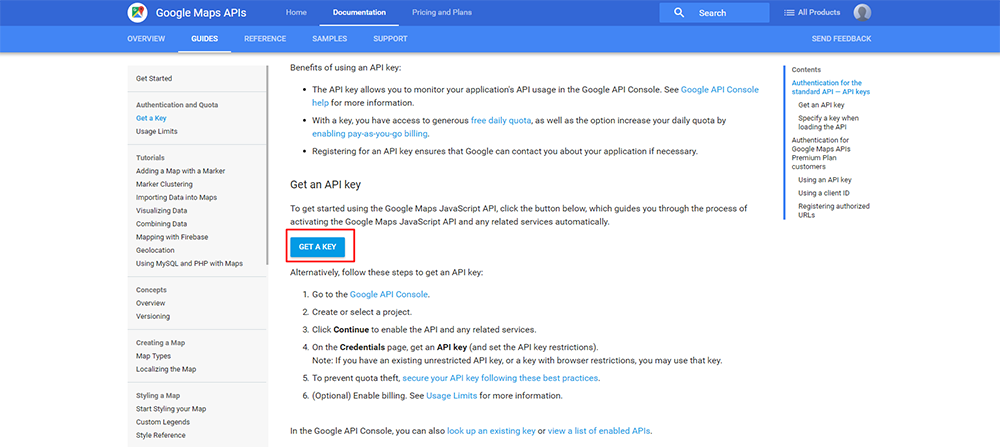
Task: Click the GET A KEY button
Action: click(x=318, y=247)
